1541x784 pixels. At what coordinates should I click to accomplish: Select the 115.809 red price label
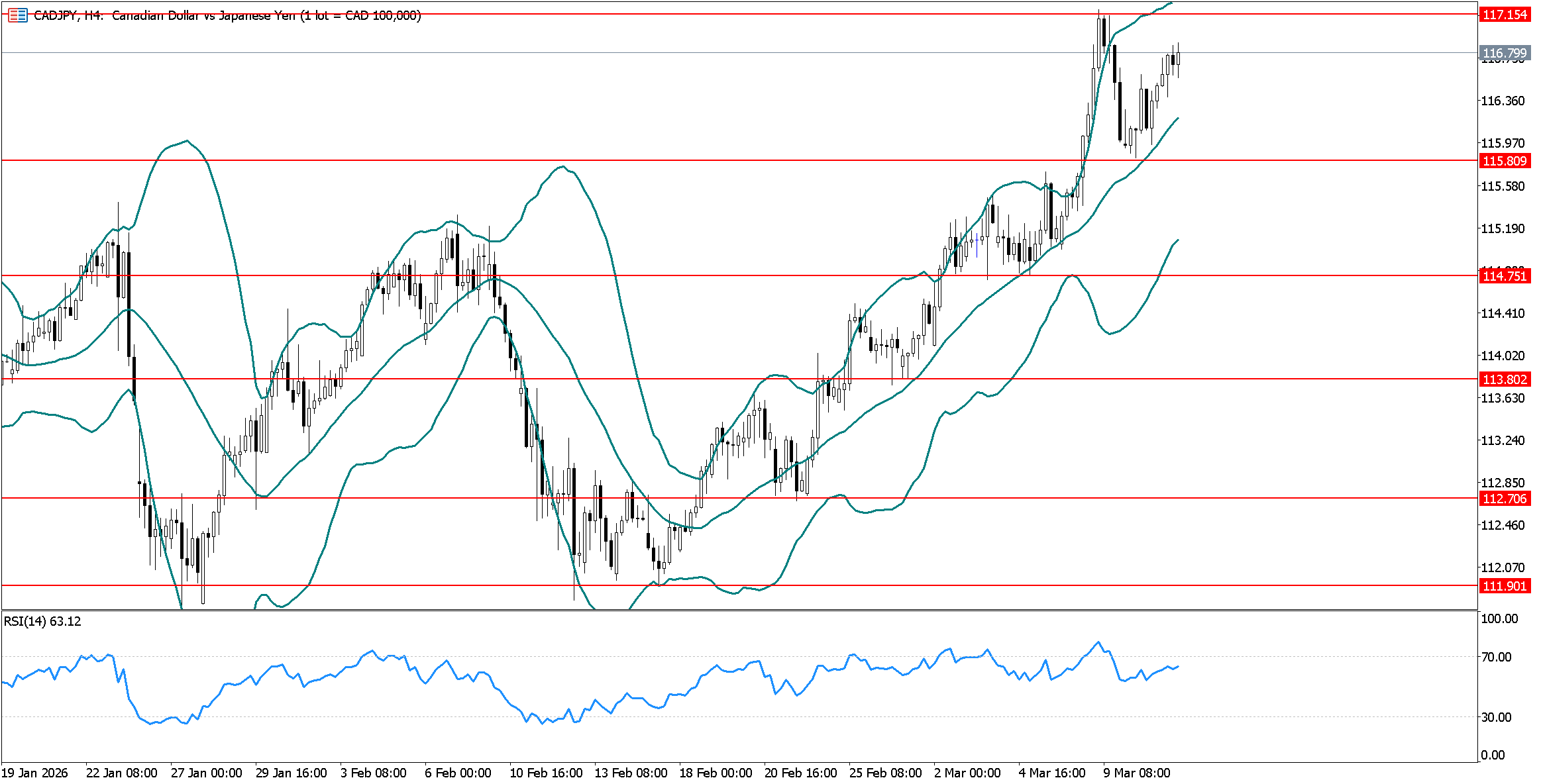click(x=1504, y=161)
